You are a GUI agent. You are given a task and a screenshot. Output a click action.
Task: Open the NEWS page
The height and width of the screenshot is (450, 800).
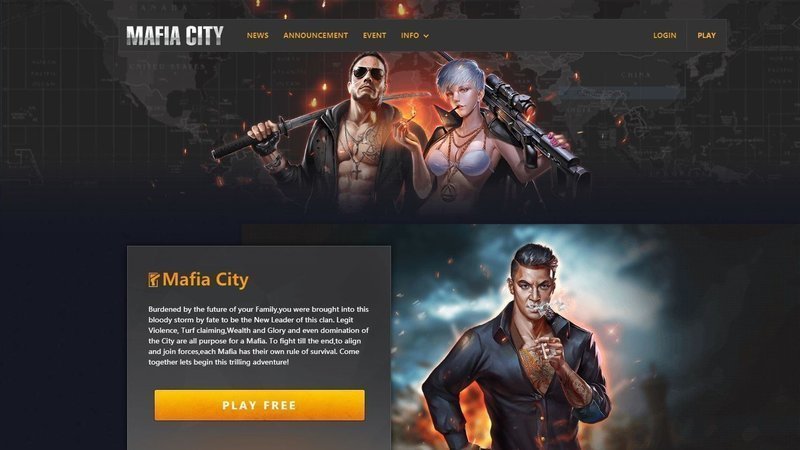[x=258, y=36]
